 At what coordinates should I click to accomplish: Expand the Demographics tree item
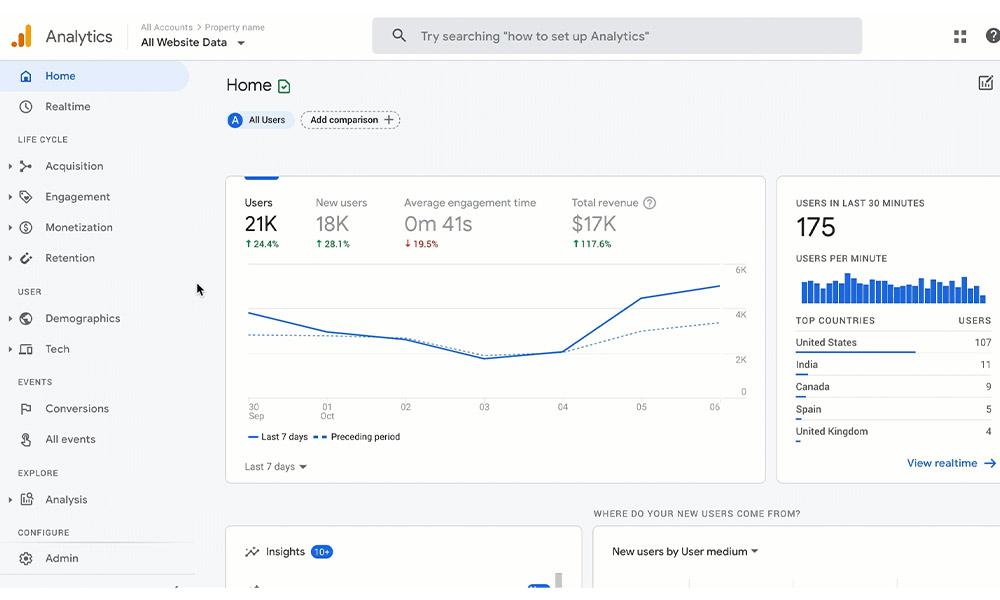coord(10,319)
